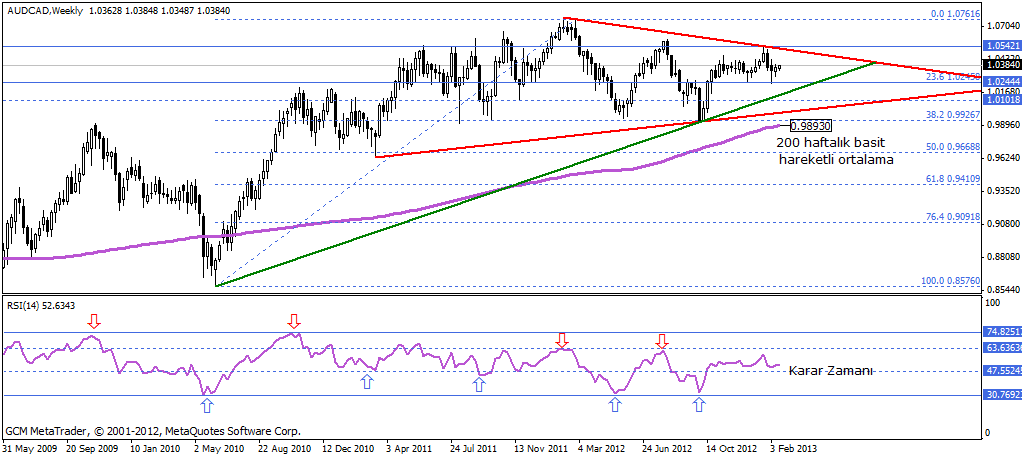Click the date label 24 Jun 2012
This screenshot has height=456, width=1022.
[667, 449]
